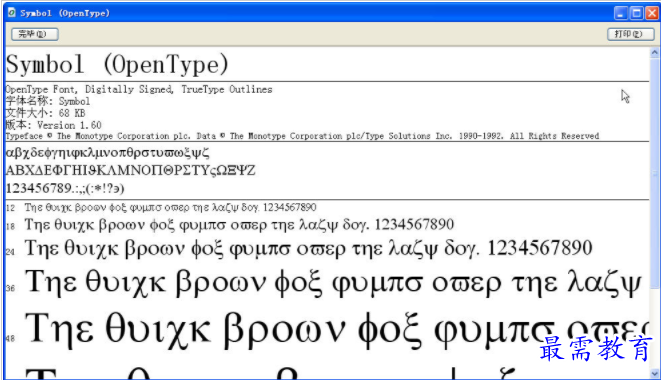Click the Typeface Monotype Corporation copyright line
Image resolution: width=661 pixels, height=380 pixels.
[302, 136]
